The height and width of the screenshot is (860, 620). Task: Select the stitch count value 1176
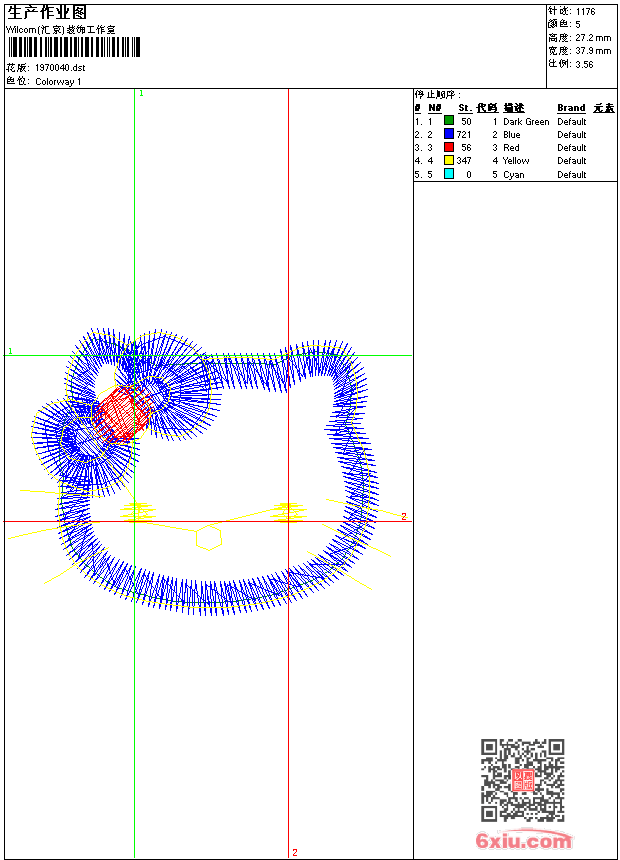[x=585, y=12]
